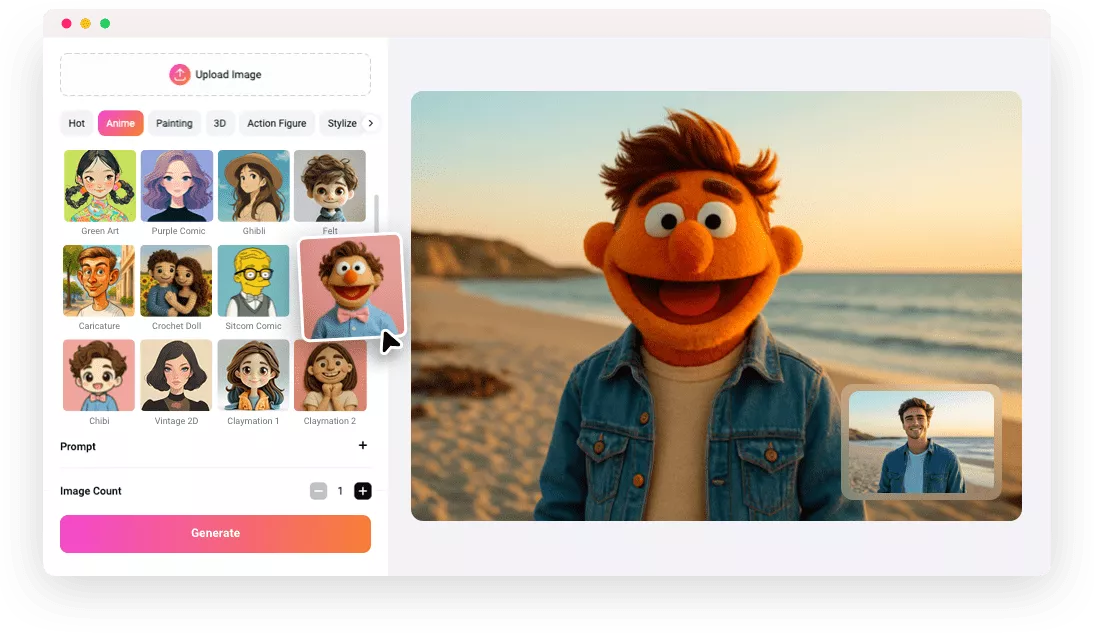Image resolution: width=1094 pixels, height=635 pixels.
Task: Pick the Claymation 2 style thumbnail
Action: tap(330, 375)
